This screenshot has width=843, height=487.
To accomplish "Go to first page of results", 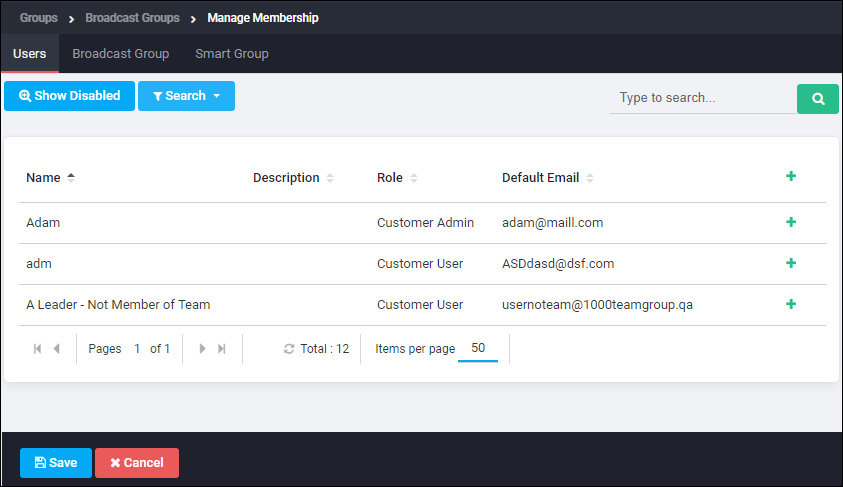I will [x=37, y=349].
